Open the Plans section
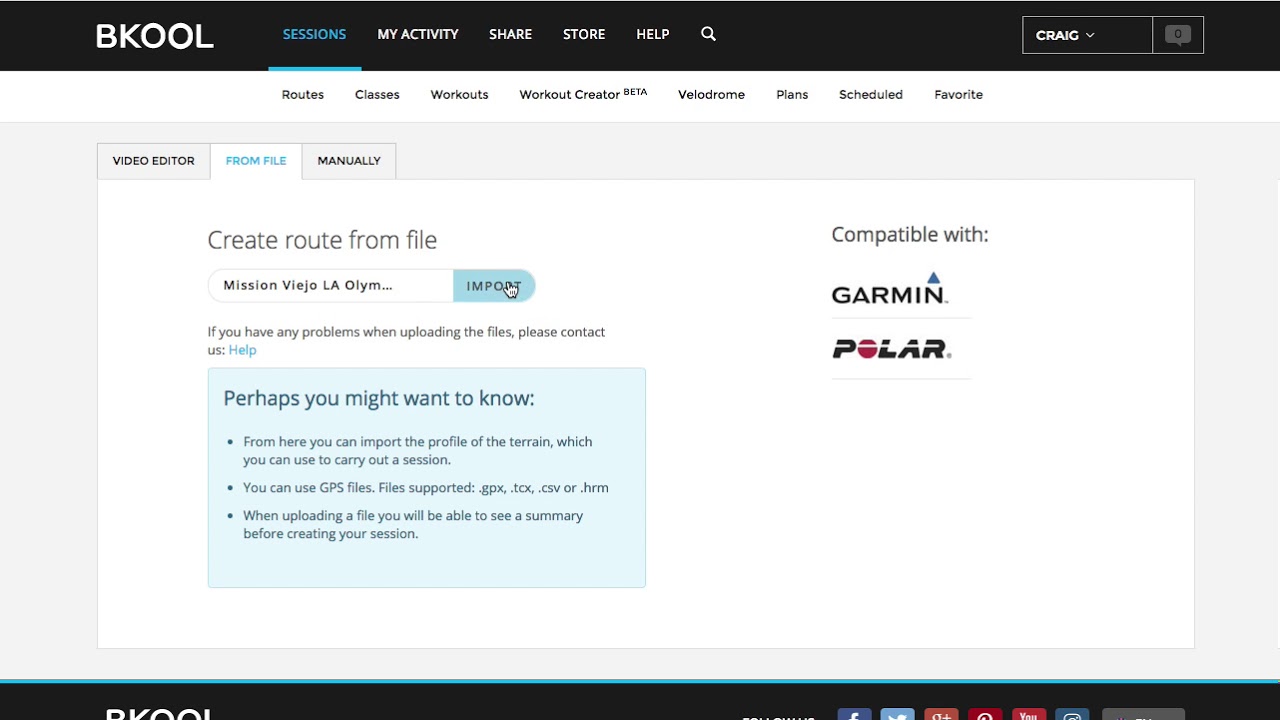The height and width of the screenshot is (720, 1280). pos(792,94)
